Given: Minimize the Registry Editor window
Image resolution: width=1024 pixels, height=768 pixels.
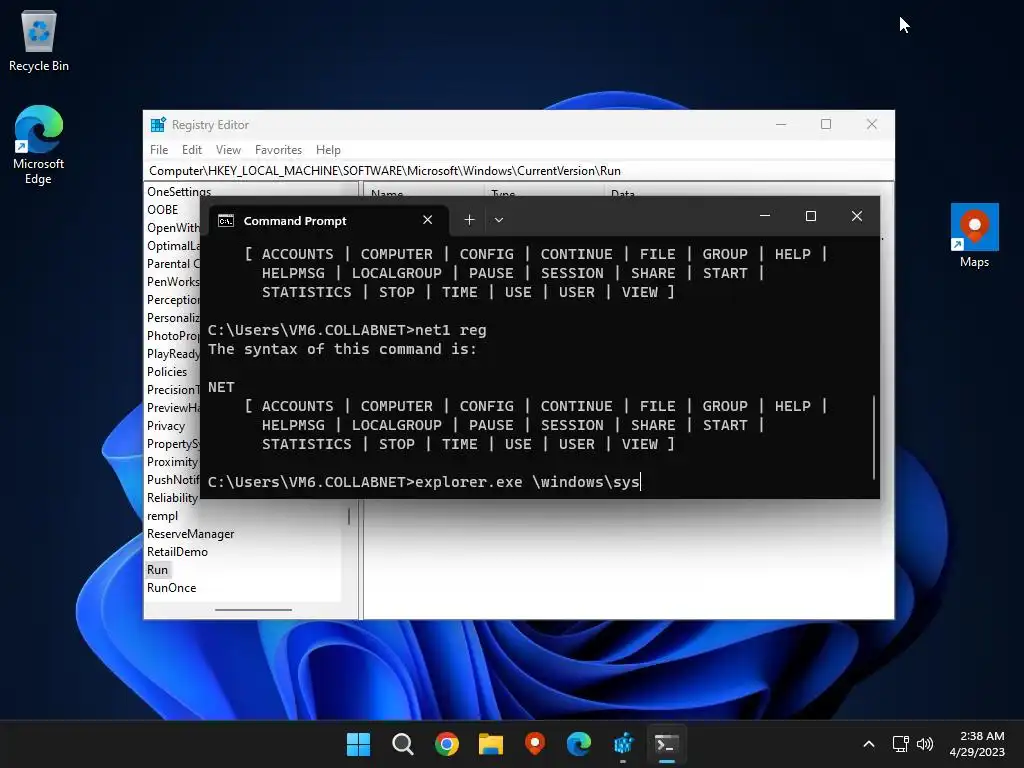Looking at the screenshot, I should pos(781,124).
